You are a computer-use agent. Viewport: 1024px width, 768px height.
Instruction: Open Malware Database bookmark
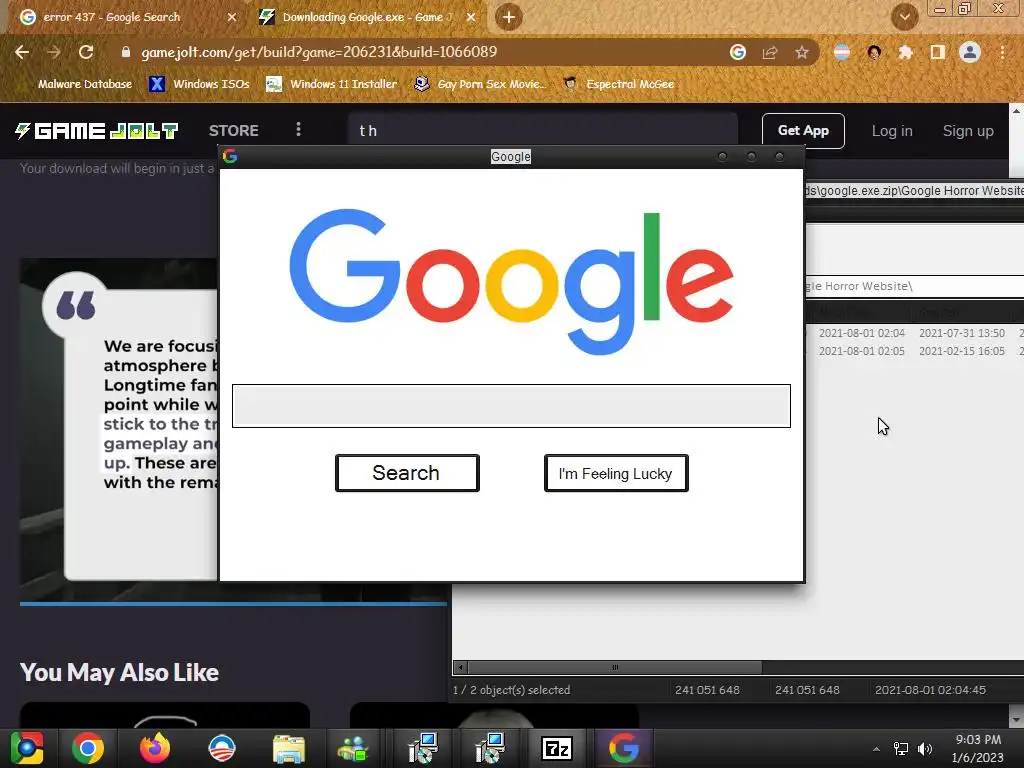(85, 84)
